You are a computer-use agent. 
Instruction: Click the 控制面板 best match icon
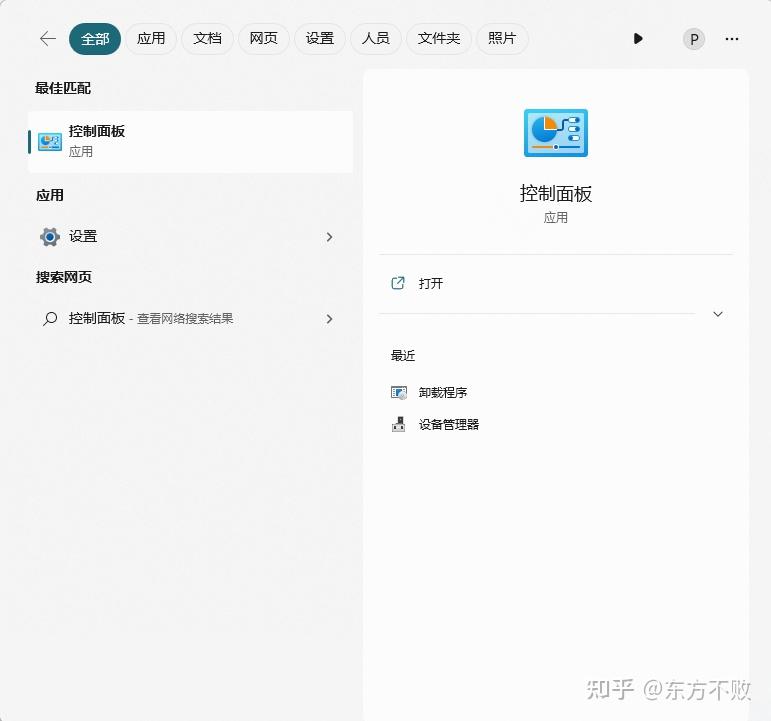click(50, 142)
